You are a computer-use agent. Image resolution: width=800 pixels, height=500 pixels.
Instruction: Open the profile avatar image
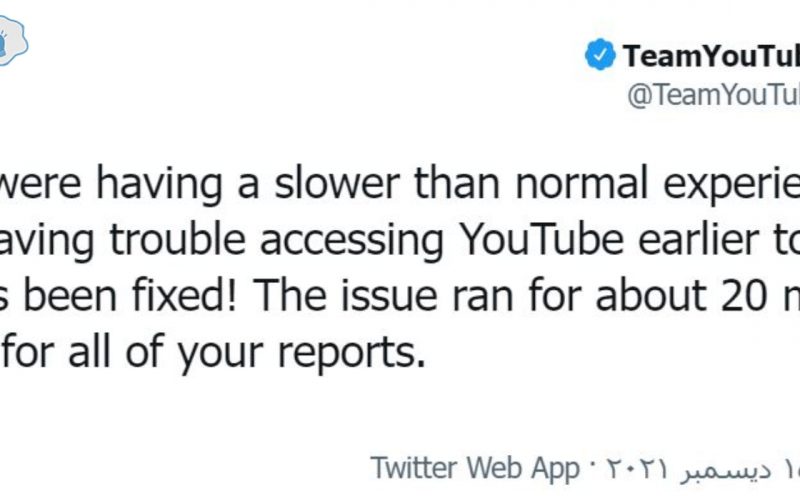click(x=12, y=41)
